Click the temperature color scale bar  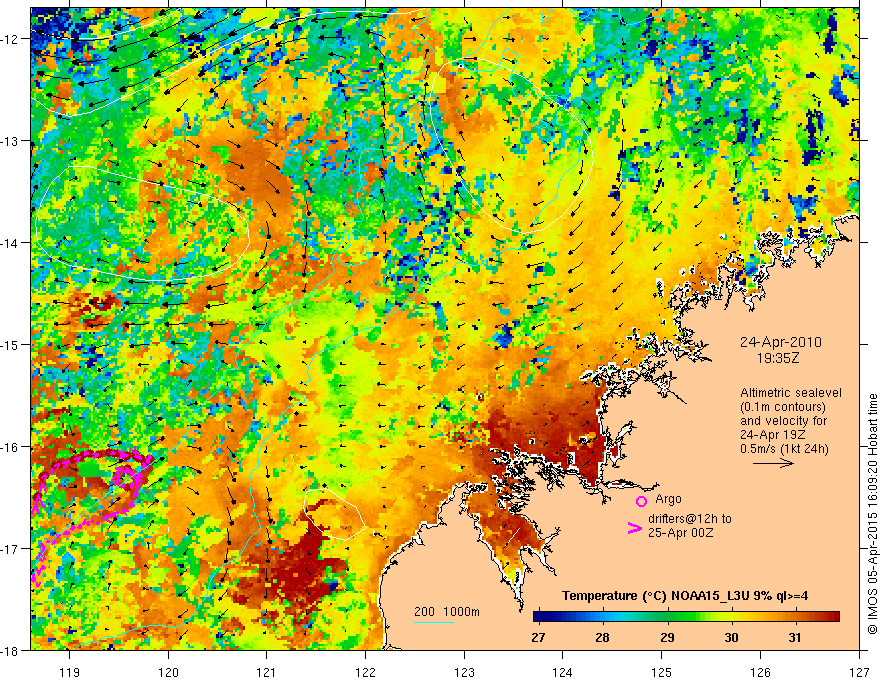point(686,617)
